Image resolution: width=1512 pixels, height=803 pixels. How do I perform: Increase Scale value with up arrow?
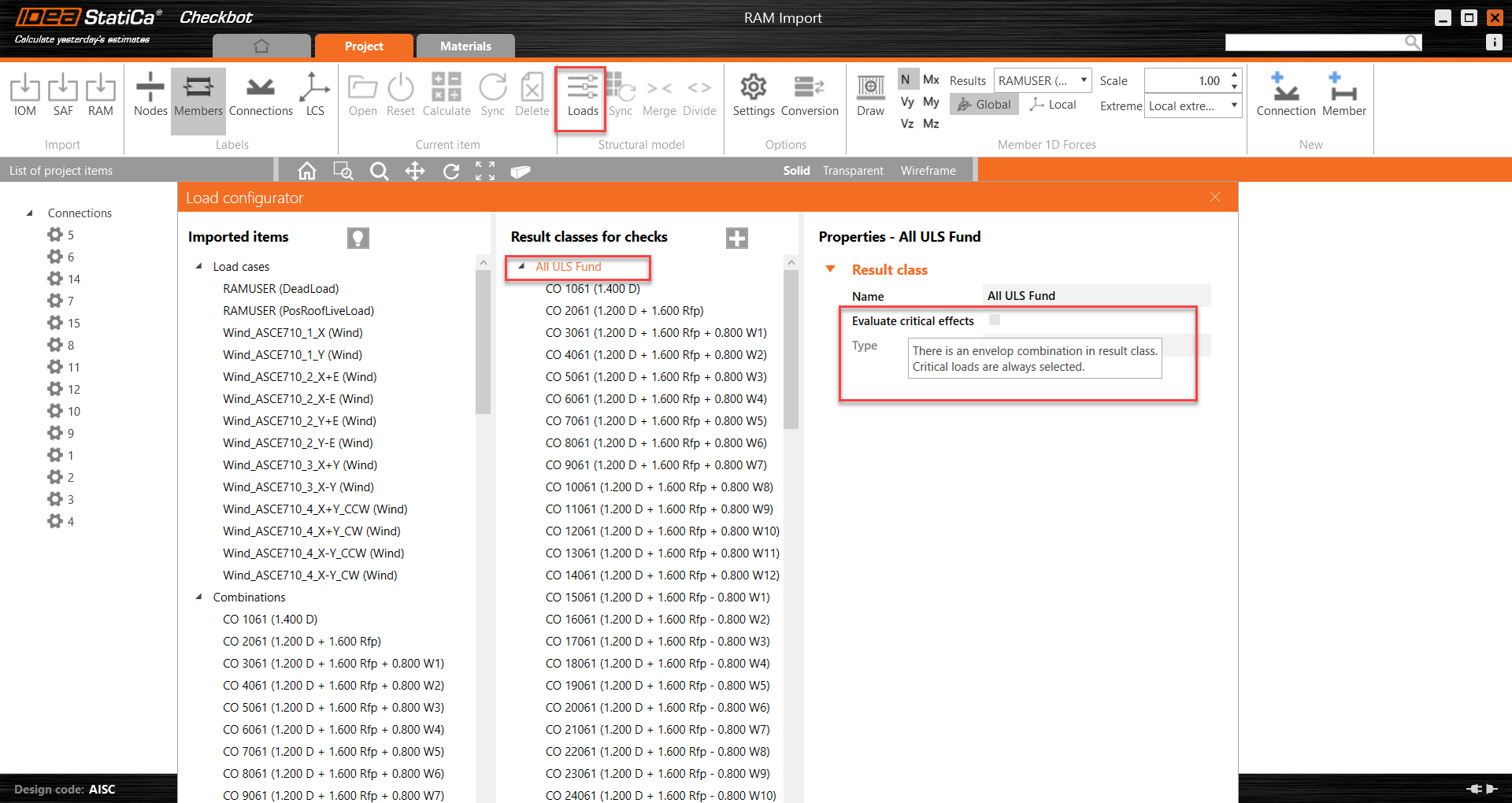tap(1234, 75)
